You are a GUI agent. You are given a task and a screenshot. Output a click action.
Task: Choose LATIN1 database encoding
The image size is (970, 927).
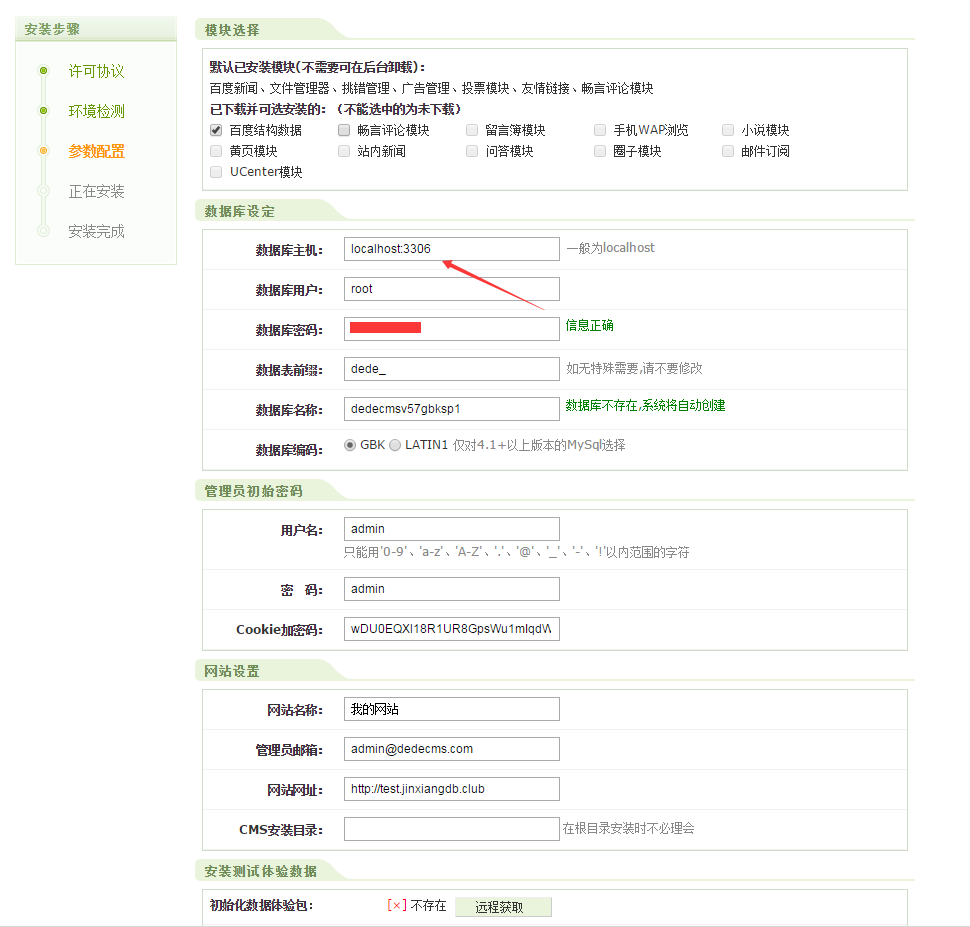[x=395, y=445]
